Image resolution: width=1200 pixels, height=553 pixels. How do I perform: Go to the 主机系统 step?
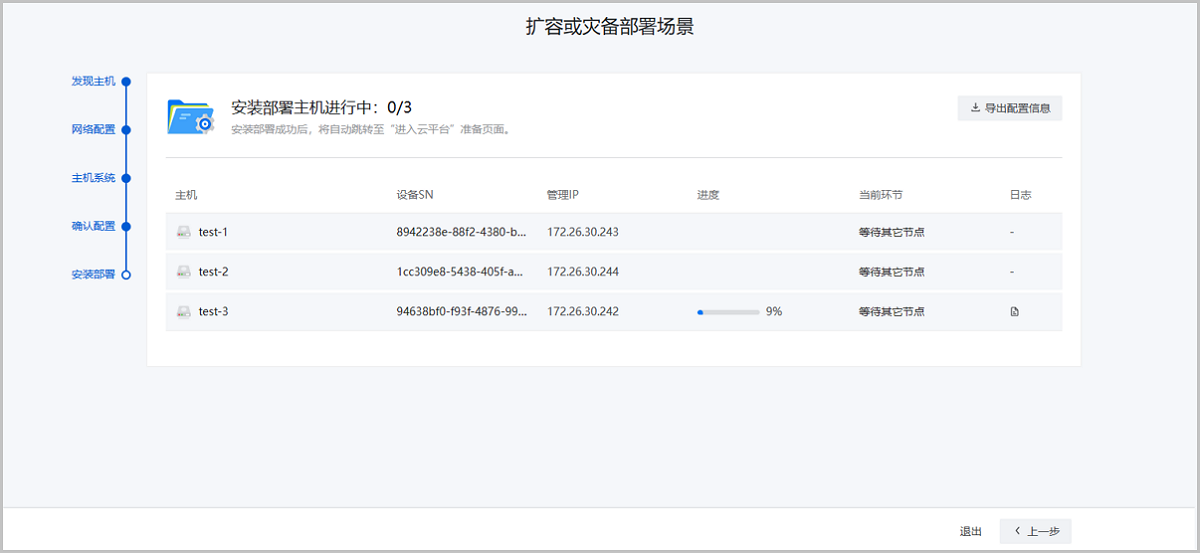pyautogui.click(x=93, y=178)
